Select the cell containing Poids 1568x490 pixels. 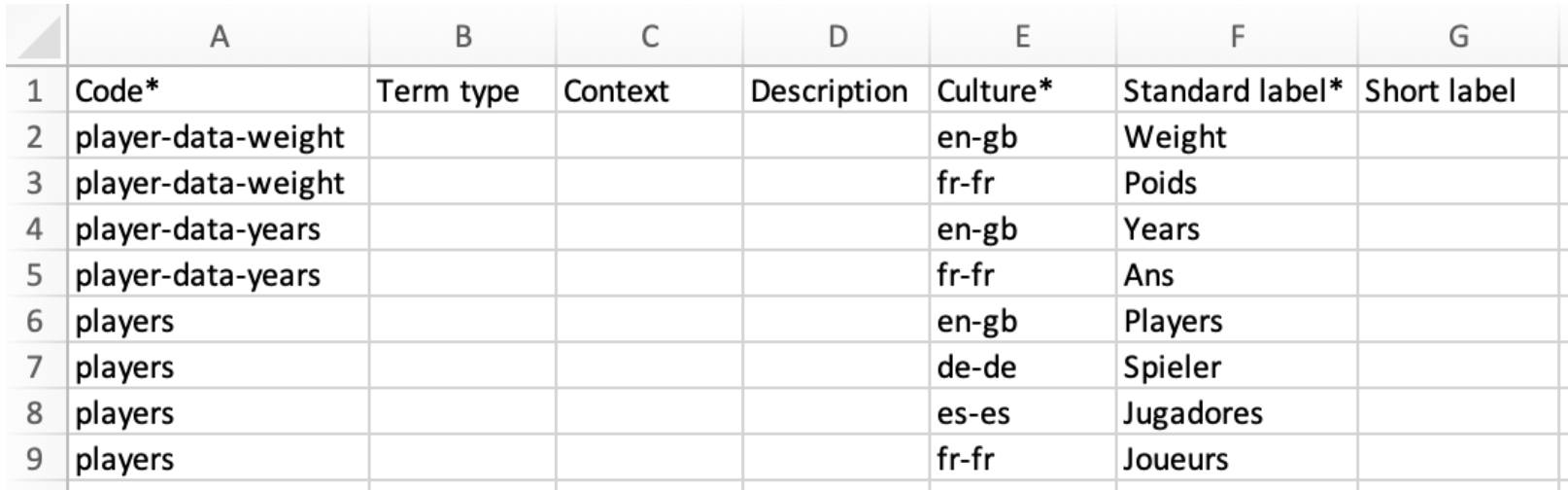click(1237, 183)
